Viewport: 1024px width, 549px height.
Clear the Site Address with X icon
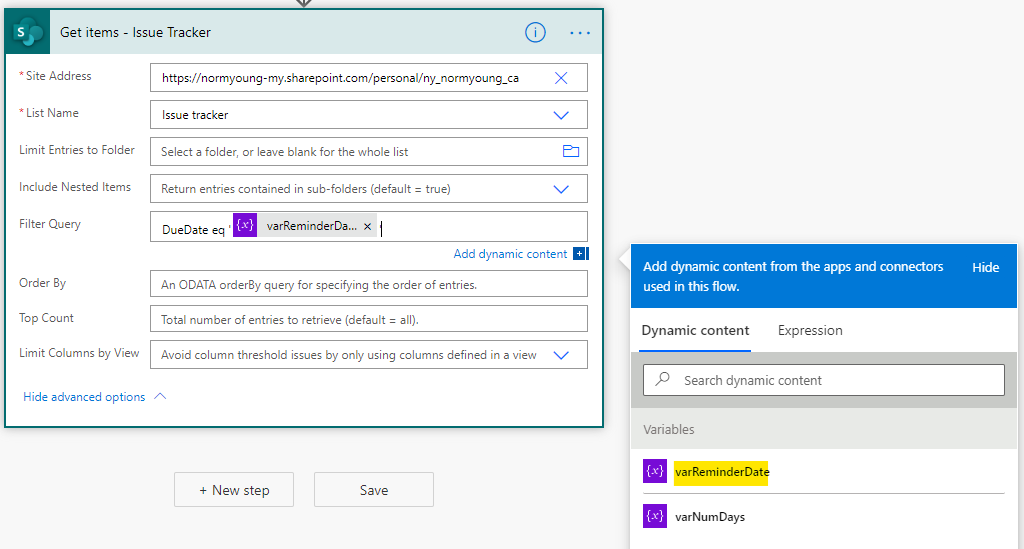click(x=561, y=78)
